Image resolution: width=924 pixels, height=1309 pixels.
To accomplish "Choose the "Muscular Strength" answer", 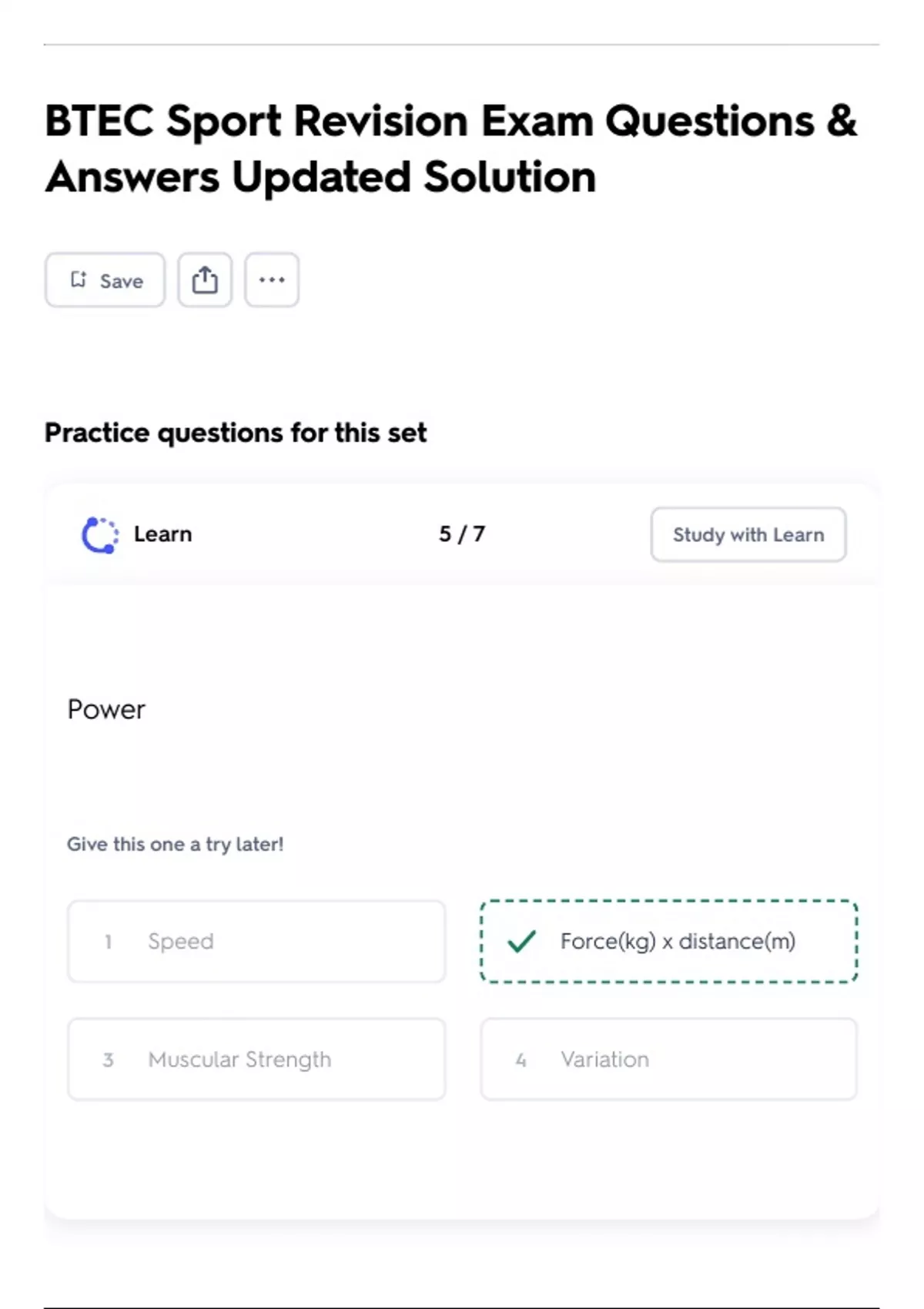I will click(256, 1060).
